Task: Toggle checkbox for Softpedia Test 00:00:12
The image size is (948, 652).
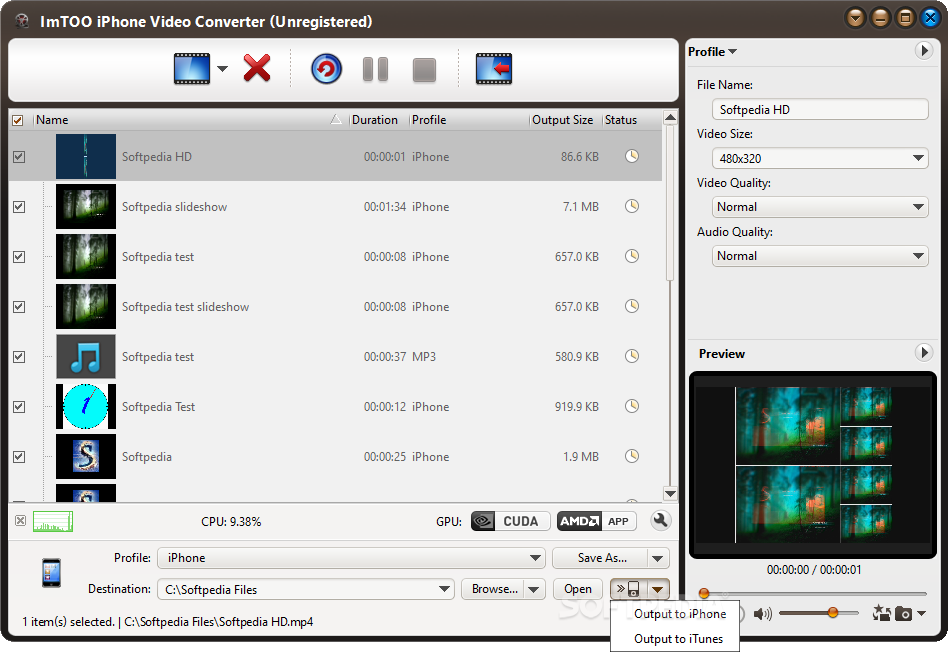Action: tap(19, 406)
